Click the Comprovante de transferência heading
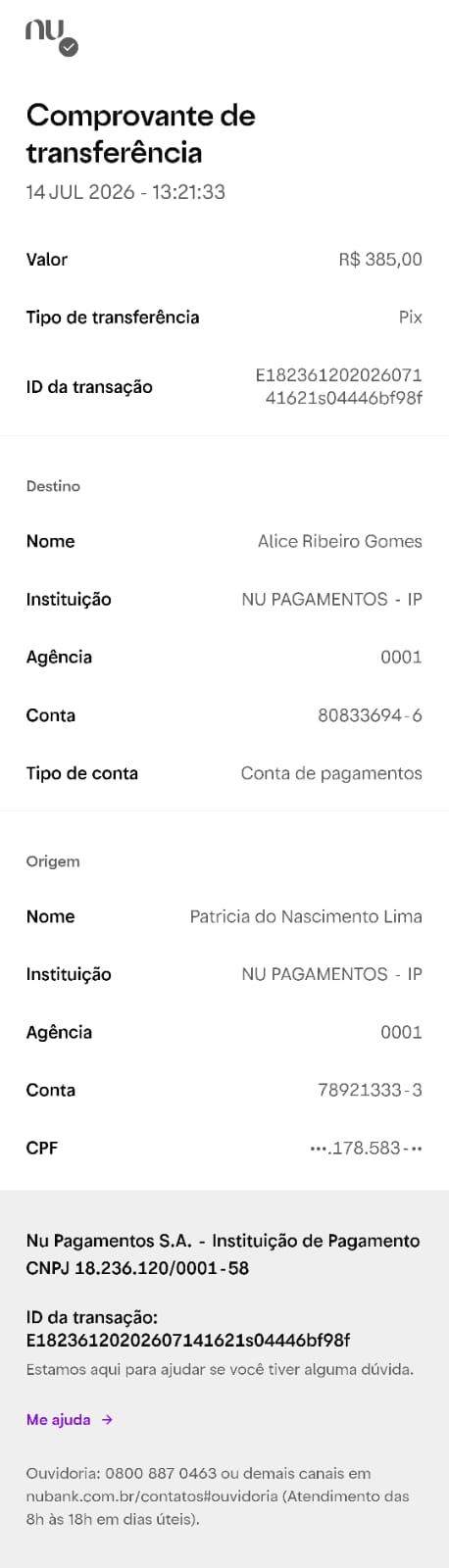The width and height of the screenshot is (449, 1568). [x=141, y=133]
